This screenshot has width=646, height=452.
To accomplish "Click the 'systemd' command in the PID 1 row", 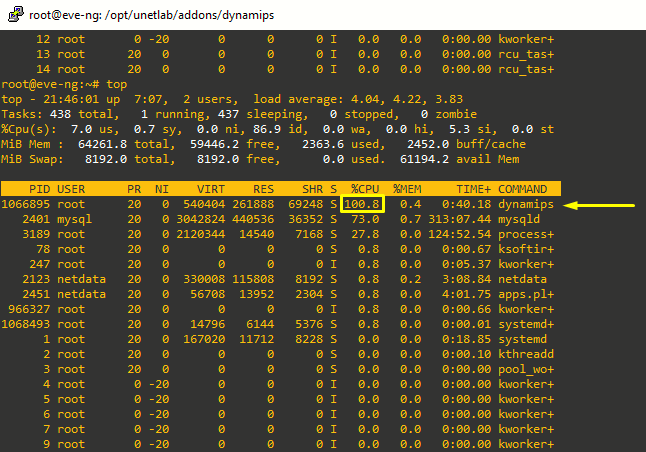I will point(522,339).
